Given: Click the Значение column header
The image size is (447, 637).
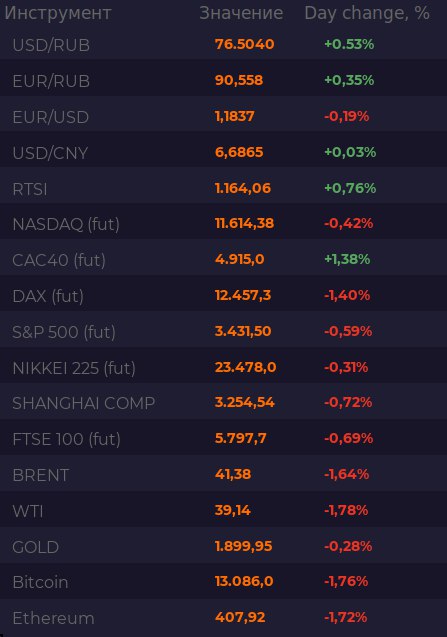Looking at the screenshot, I should point(241,13).
